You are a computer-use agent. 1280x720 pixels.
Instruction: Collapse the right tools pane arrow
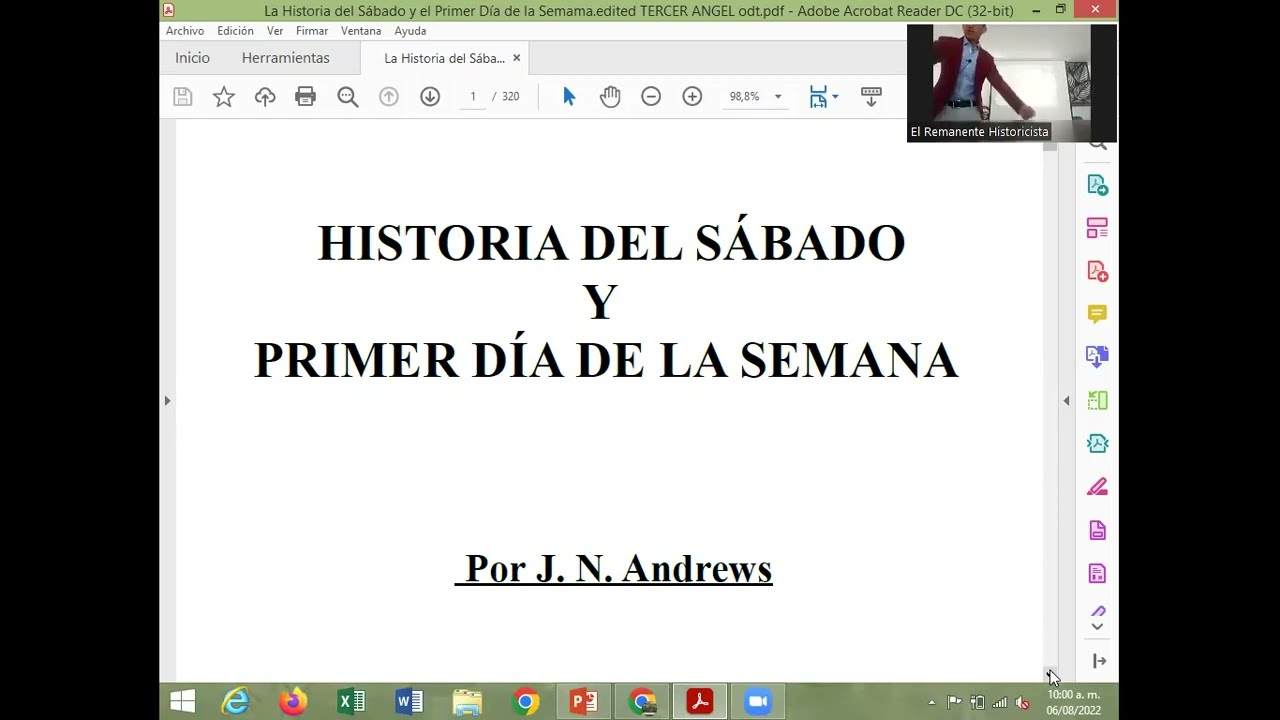[1066, 401]
